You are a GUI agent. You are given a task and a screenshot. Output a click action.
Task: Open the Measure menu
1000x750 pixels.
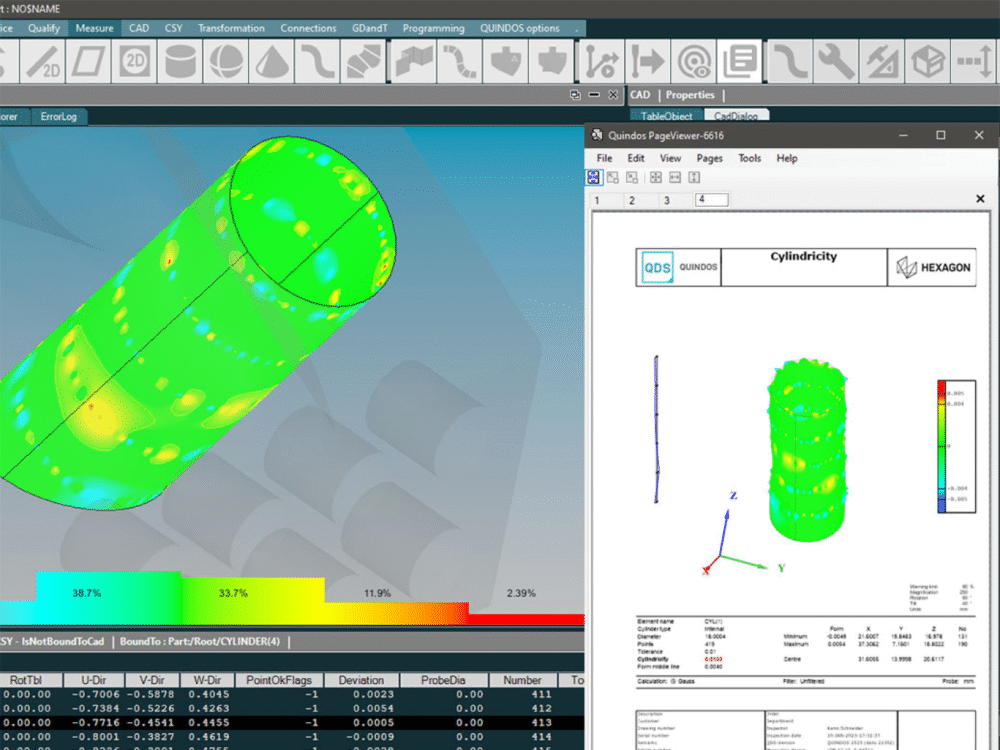coord(94,28)
